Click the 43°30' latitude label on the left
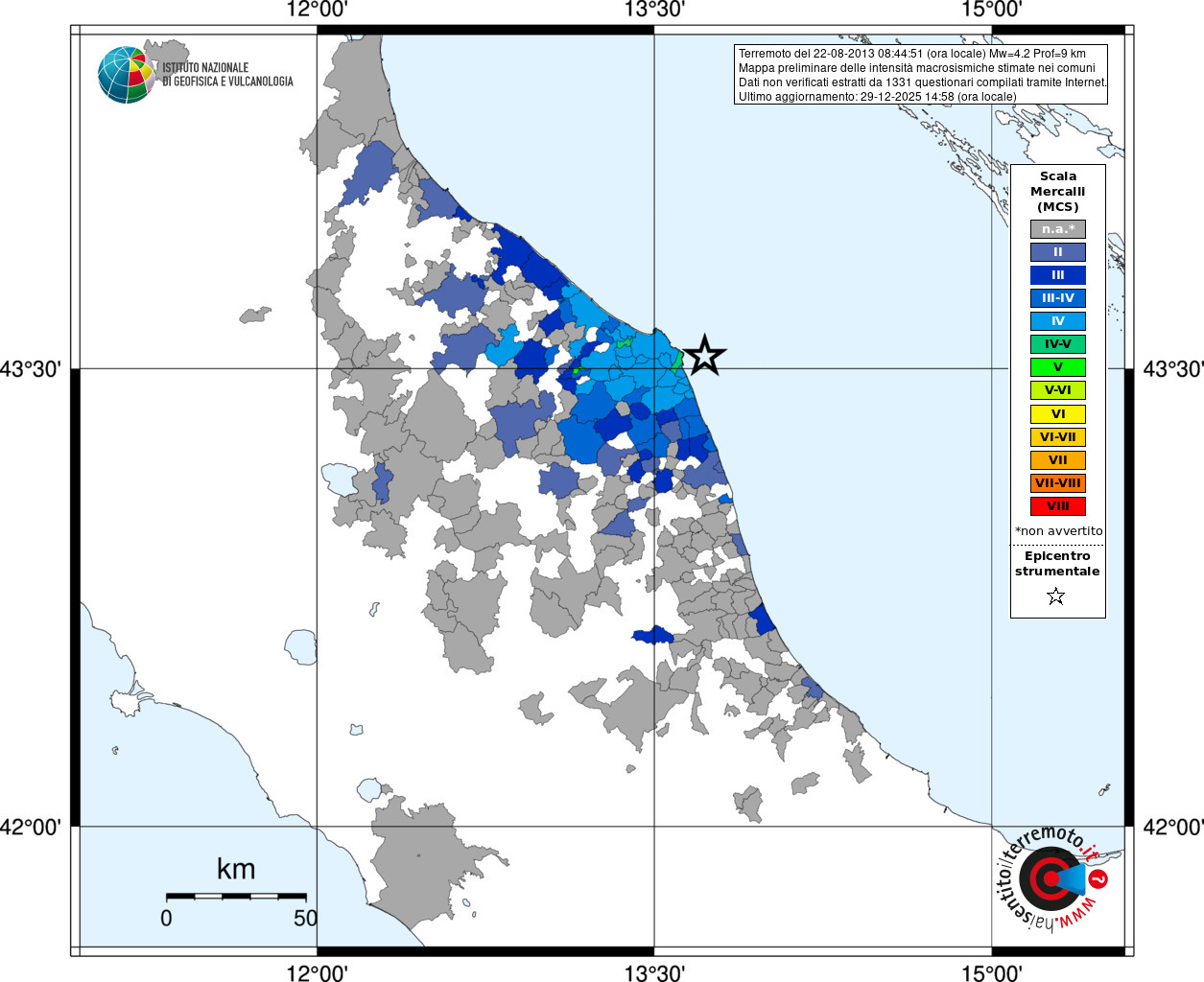The height and width of the screenshot is (982, 1204). 31,368
